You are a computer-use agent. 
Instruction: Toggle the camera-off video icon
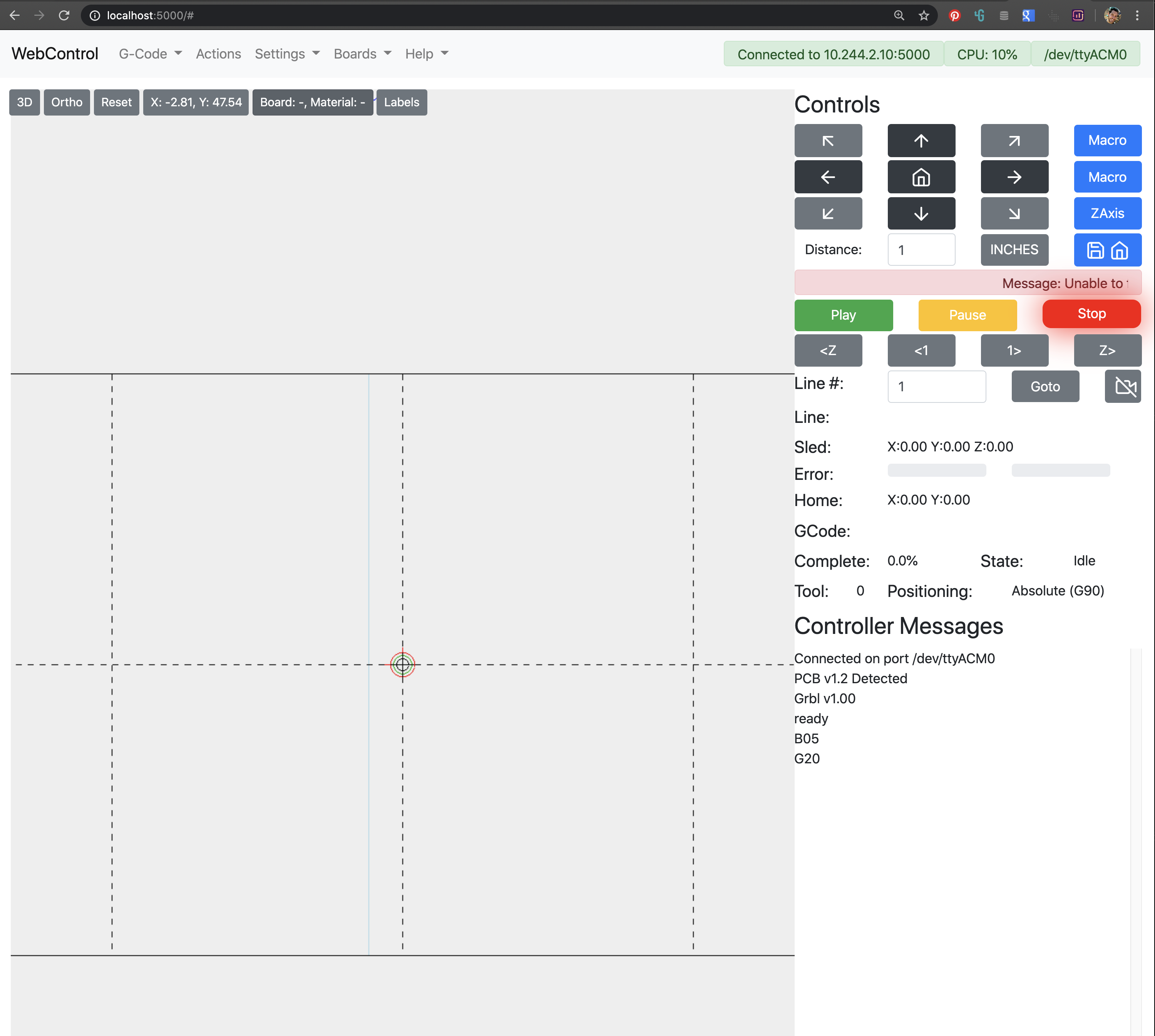[1123, 387]
